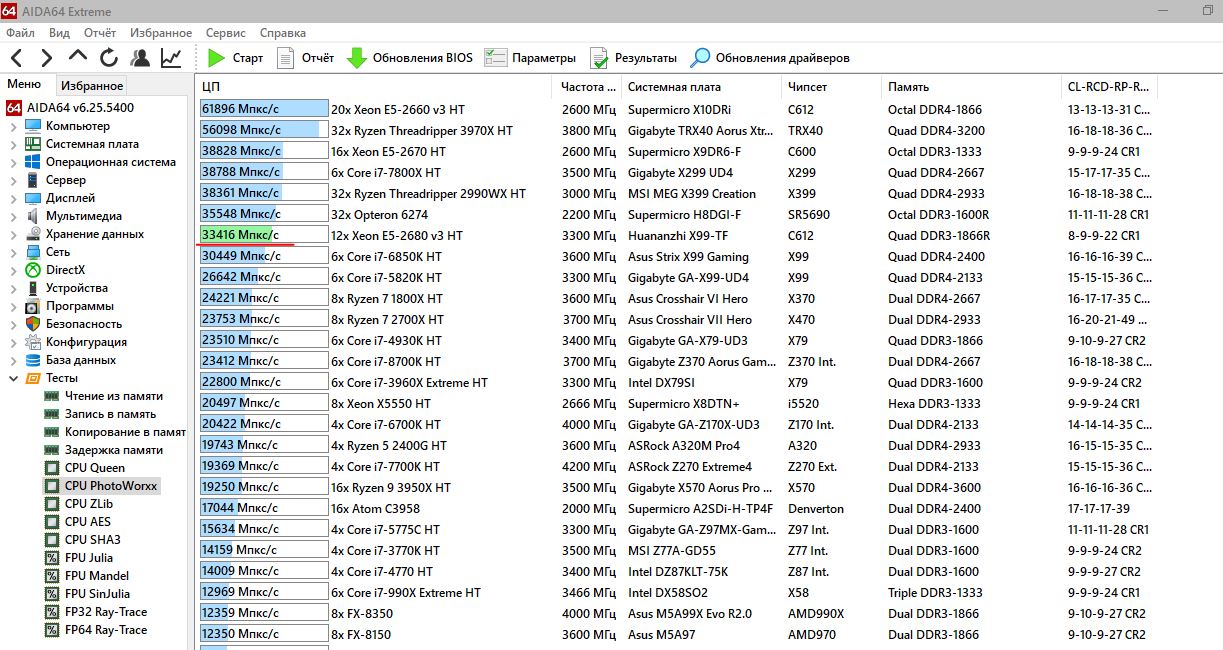Open the Избранное menu in menu bar

tap(161, 33)
